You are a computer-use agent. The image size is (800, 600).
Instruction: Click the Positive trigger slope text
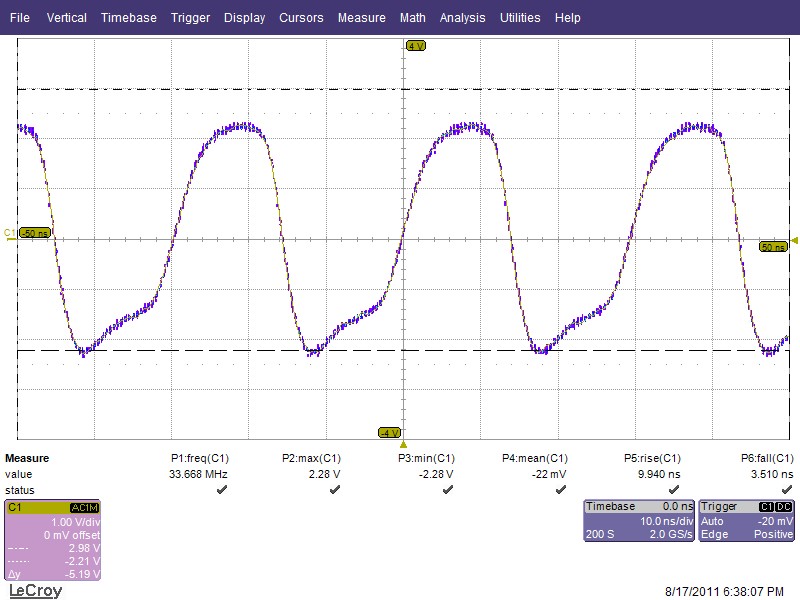773,534
